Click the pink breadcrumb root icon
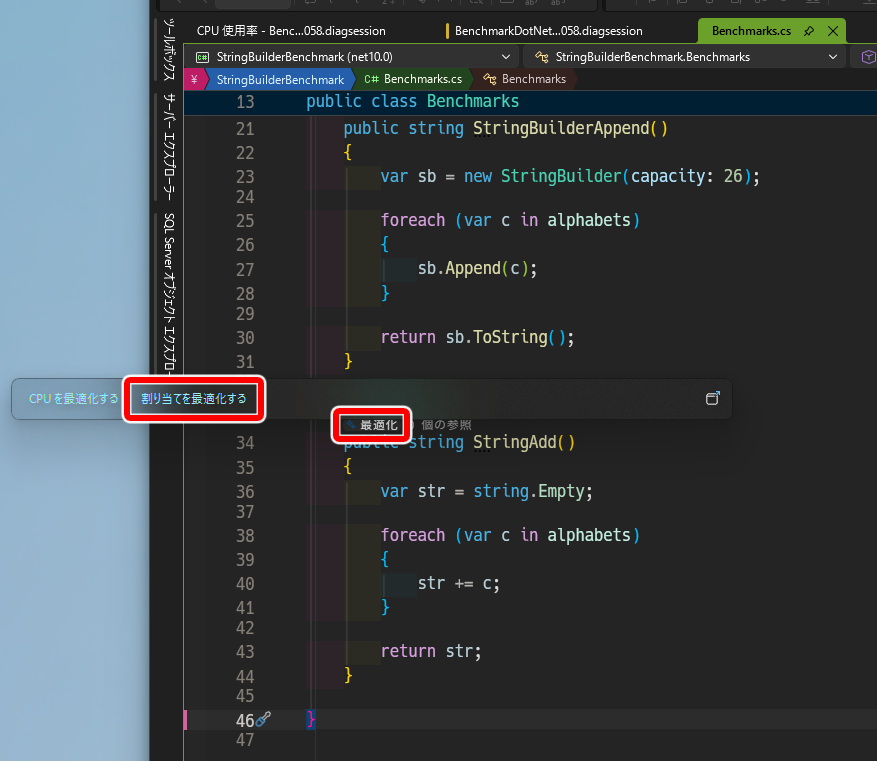Viewport: 877px width, 761px height. click(194, 79)
